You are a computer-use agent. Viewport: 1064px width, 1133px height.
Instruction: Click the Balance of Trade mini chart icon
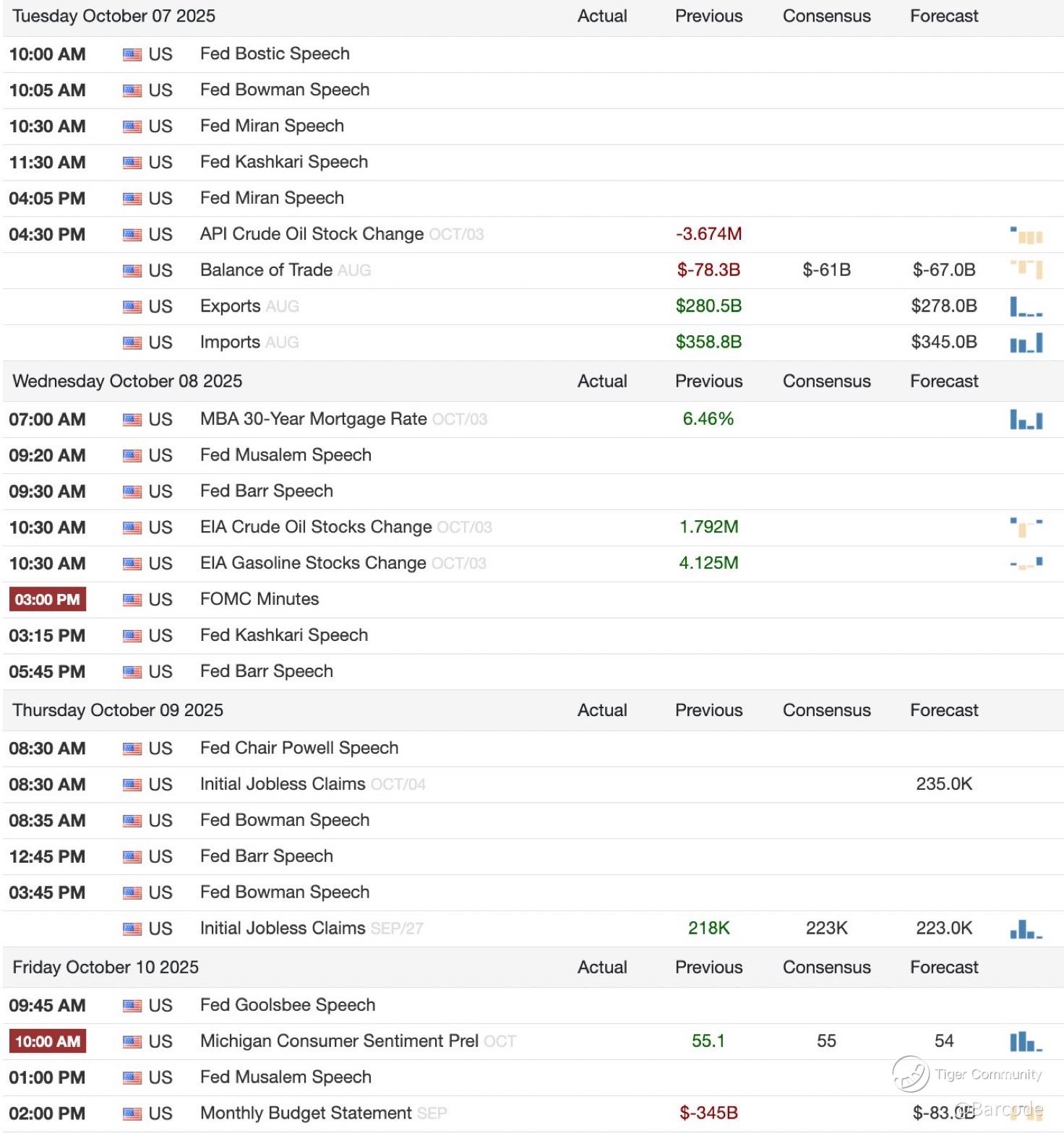[1026, 270]
